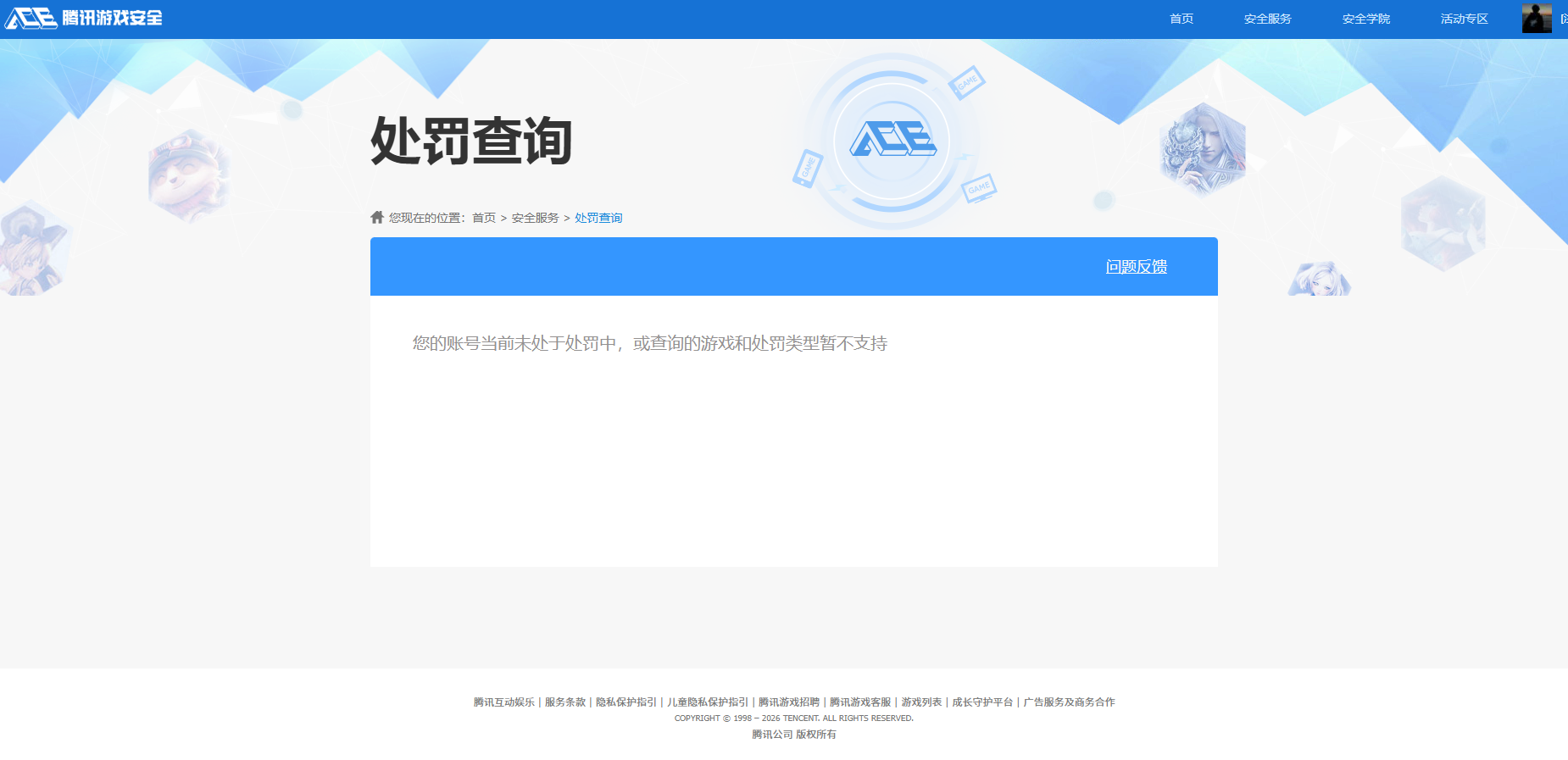Open the 首页 navigation menu item
The width and height of the screenshot is (1568, 760).
point(1182,19)
